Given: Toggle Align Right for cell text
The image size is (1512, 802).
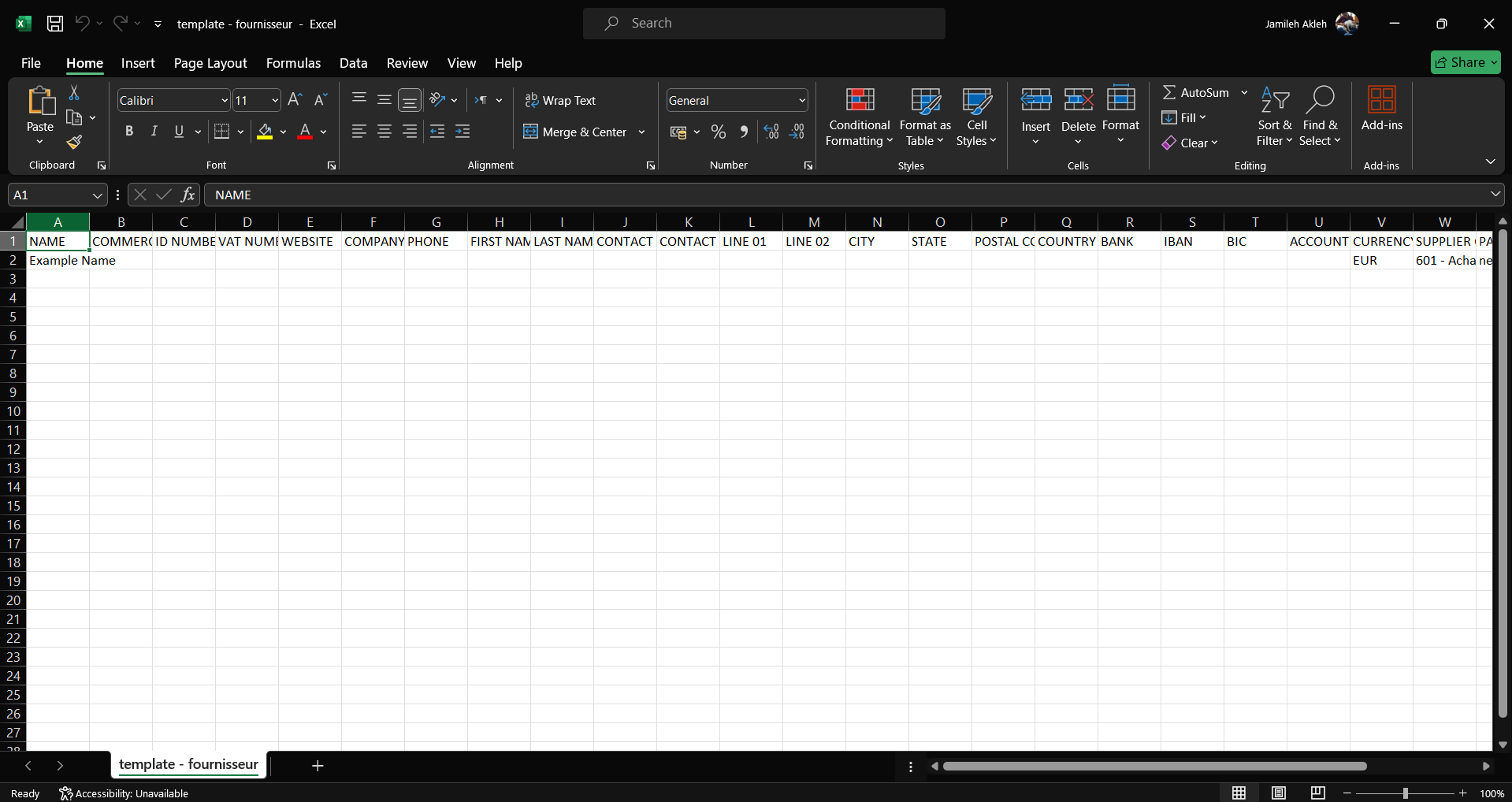Looking at the screenshot, I should pos(410,132).
